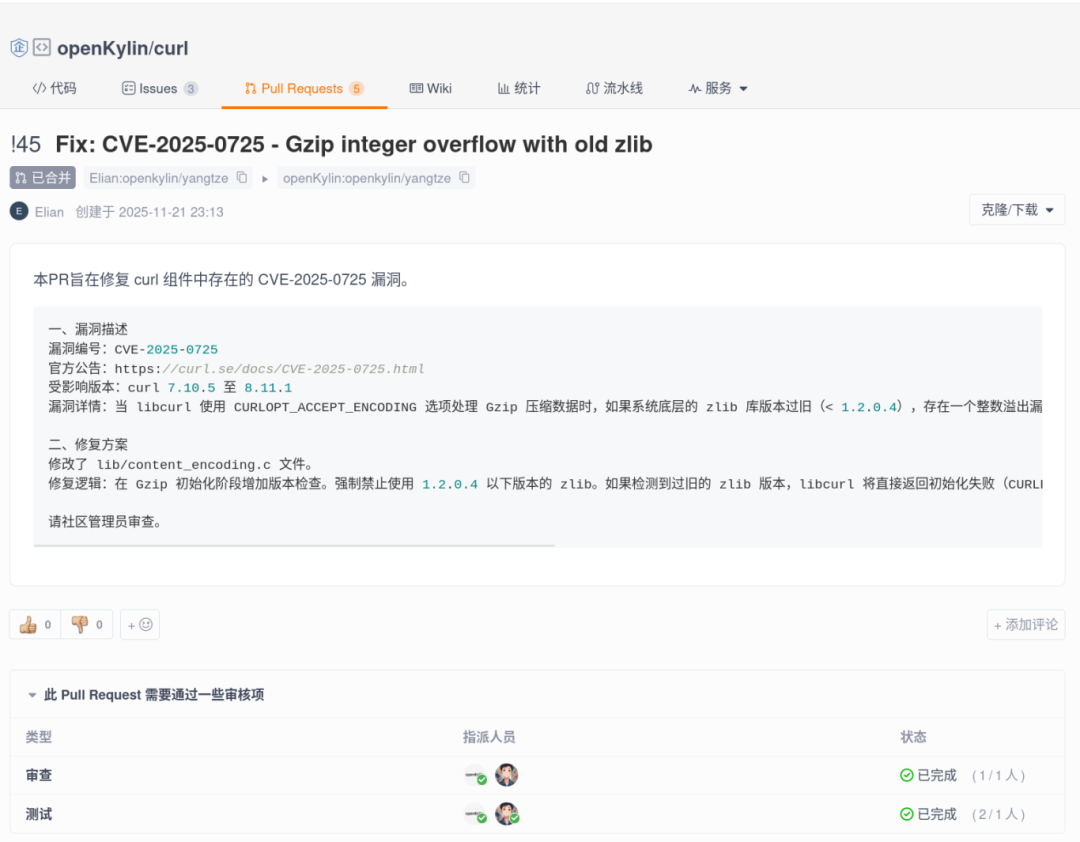Open the Issues tab
This screenshot has height=842, width=1080.
point(159,88)
